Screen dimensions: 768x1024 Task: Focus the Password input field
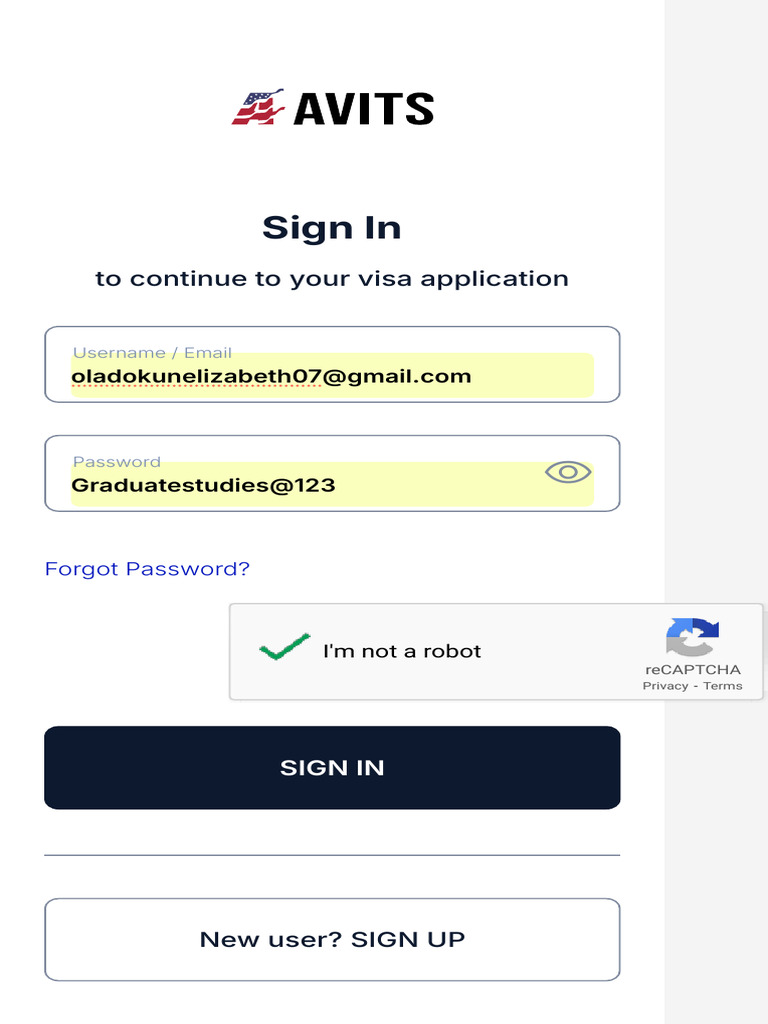point(300,486)
